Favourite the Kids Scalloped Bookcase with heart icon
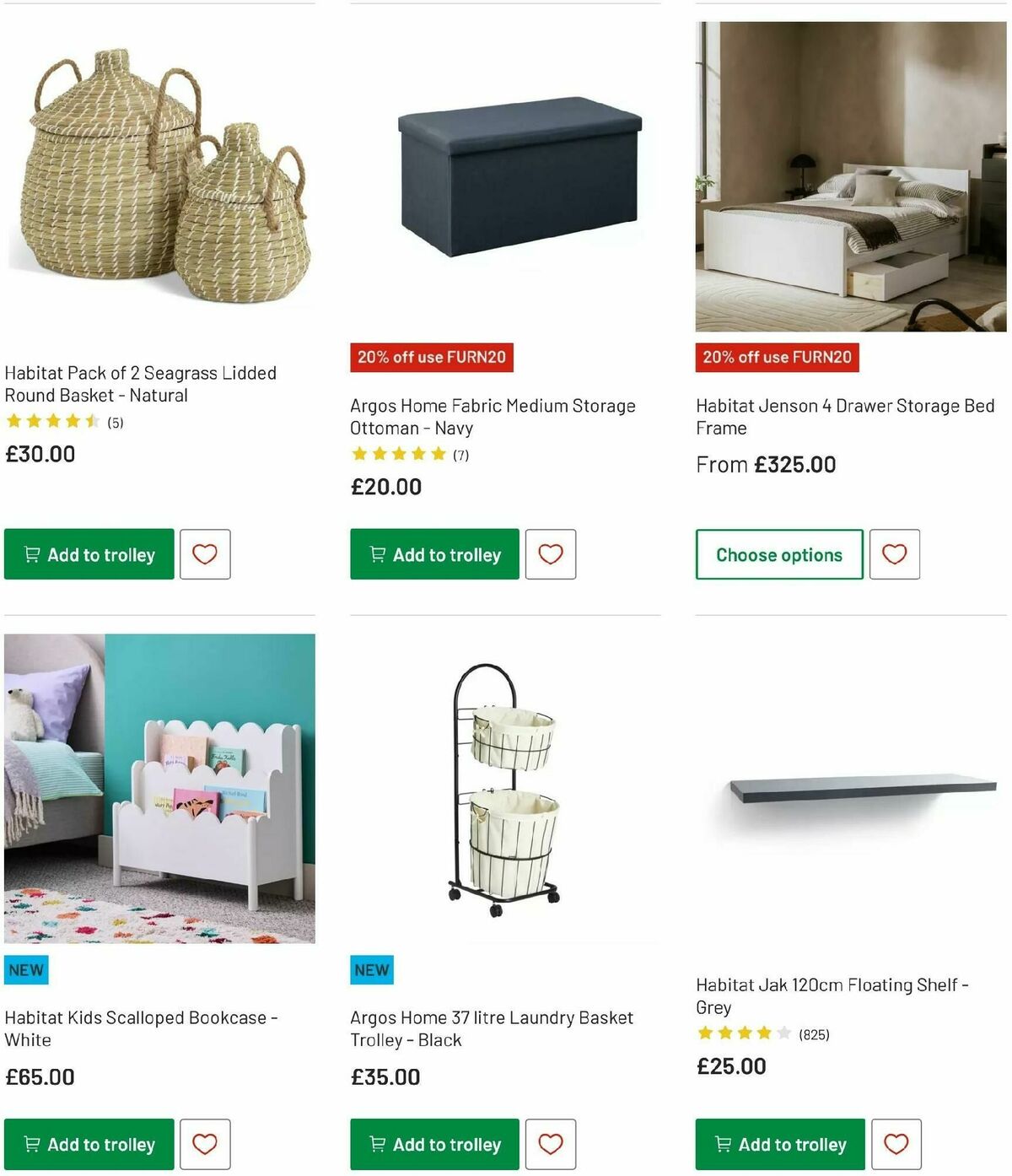Screen dimensions: 1012x1176 tap(205, 1145)
